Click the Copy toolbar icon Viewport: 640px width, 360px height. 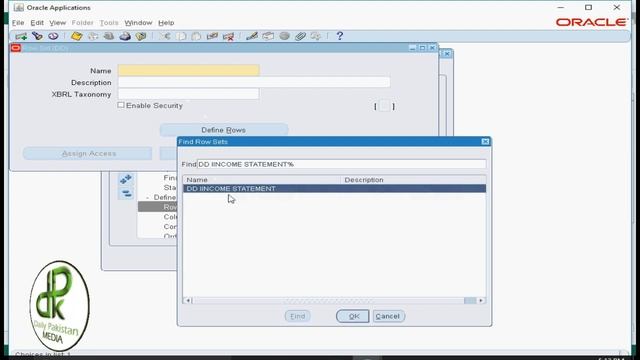(181, 36)
